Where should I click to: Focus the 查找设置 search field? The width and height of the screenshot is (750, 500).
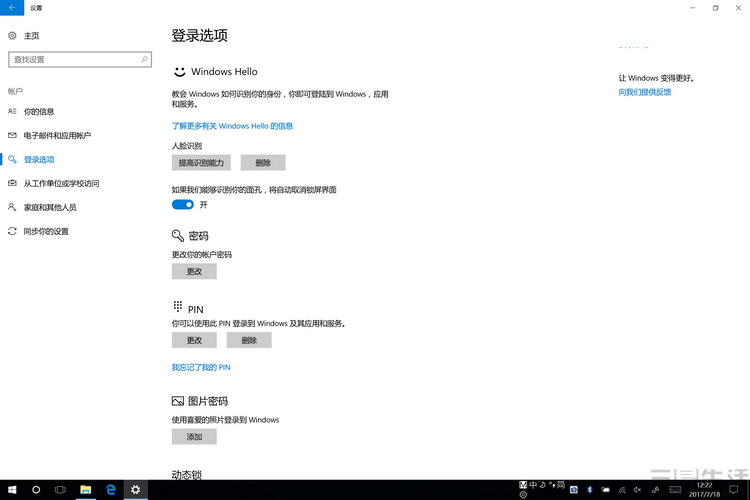(80, 59)
